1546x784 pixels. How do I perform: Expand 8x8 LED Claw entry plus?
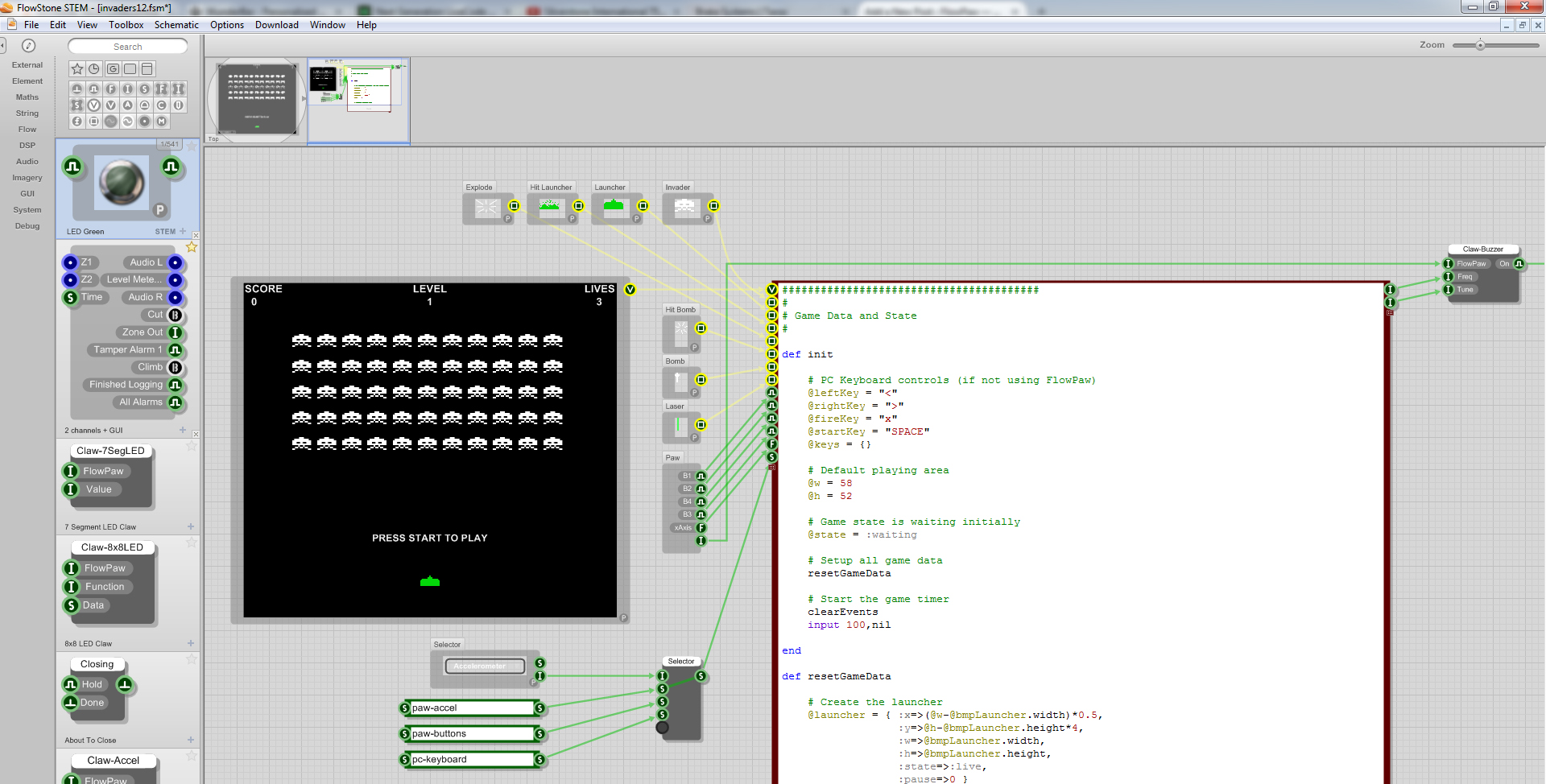[x=191, y=643]
